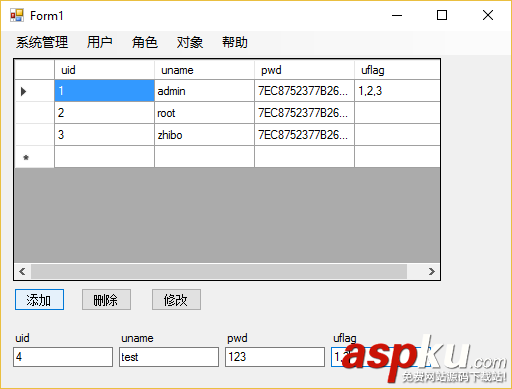
Task: Click the grid scrollbar left arrow
Action: [x=22, y=271]
